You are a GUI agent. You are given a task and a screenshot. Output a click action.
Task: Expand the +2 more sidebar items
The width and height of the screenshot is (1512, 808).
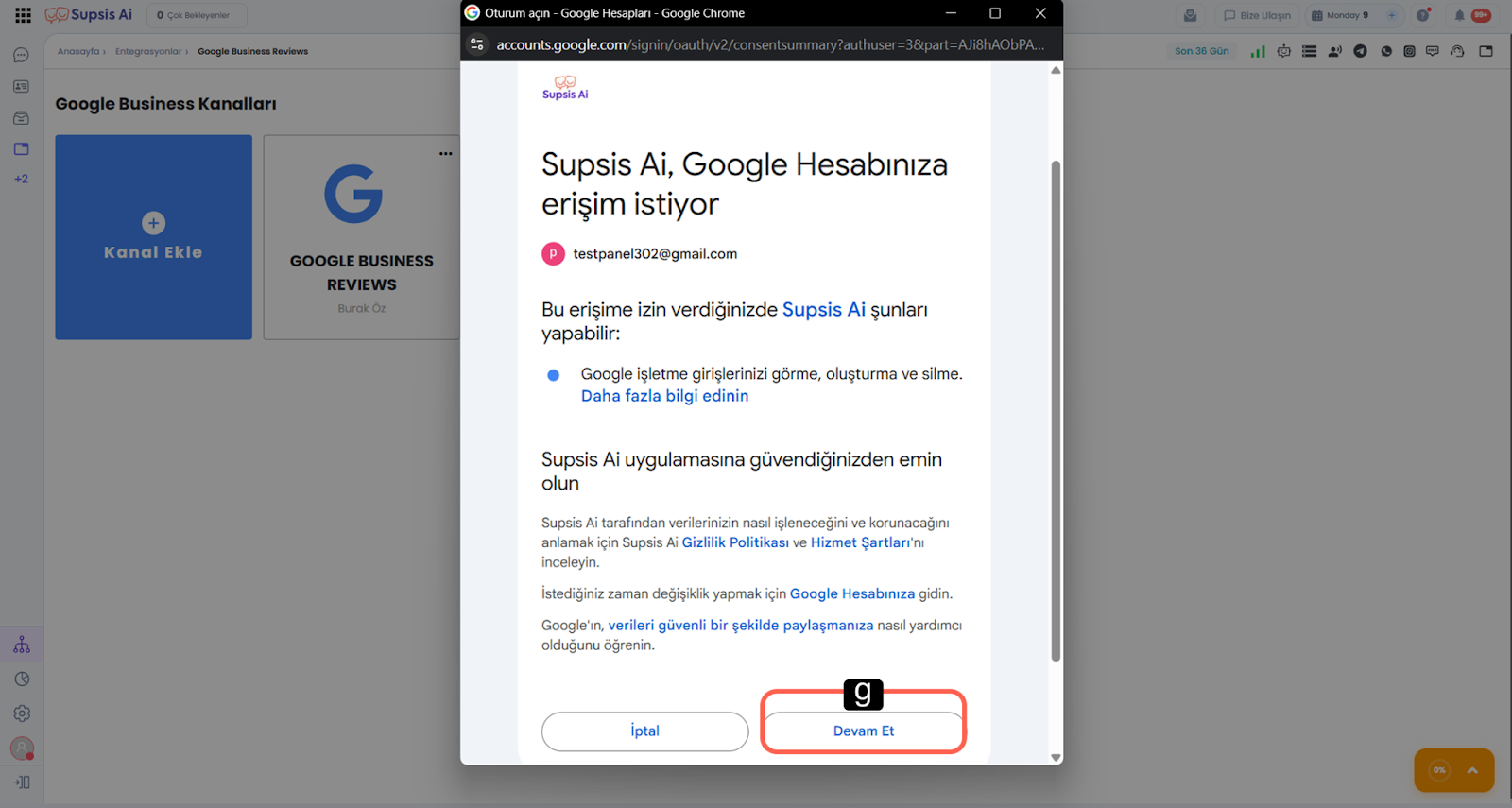[x=21, y=179]
